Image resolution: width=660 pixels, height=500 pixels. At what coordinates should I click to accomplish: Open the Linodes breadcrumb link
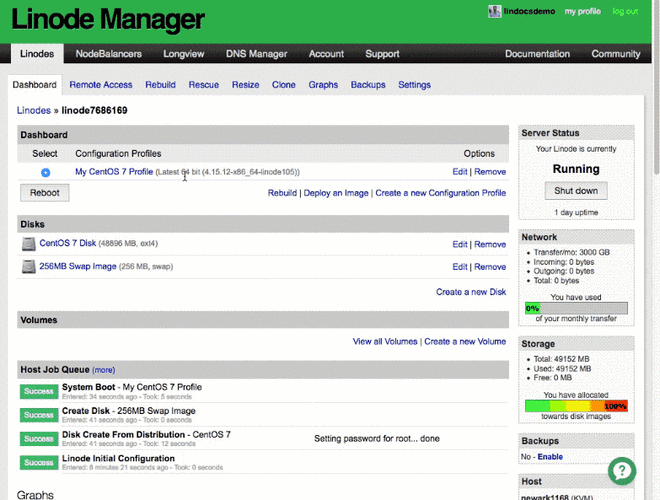(x=35, y=110)
